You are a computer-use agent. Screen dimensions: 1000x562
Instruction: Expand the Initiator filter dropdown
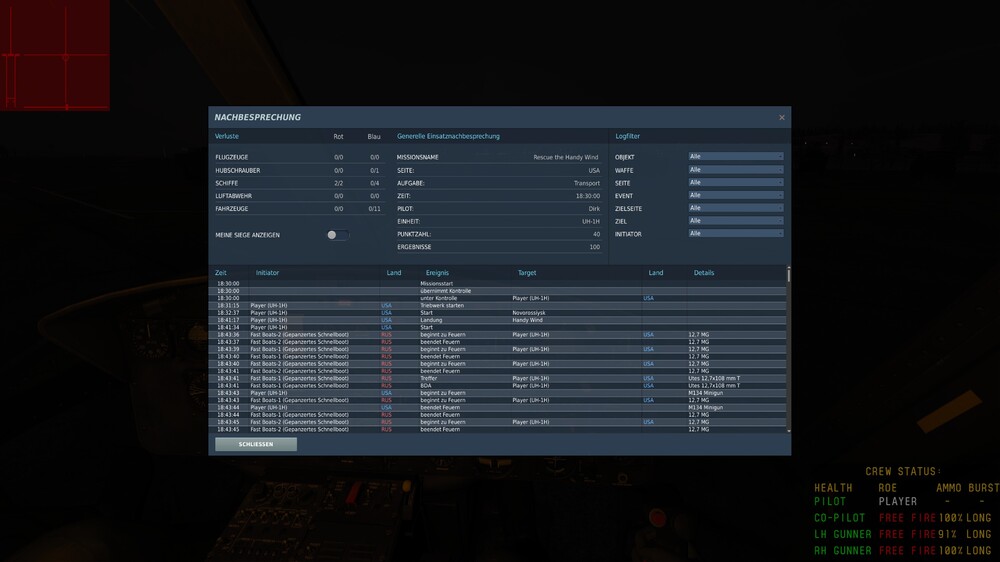[x=735, y=233]
